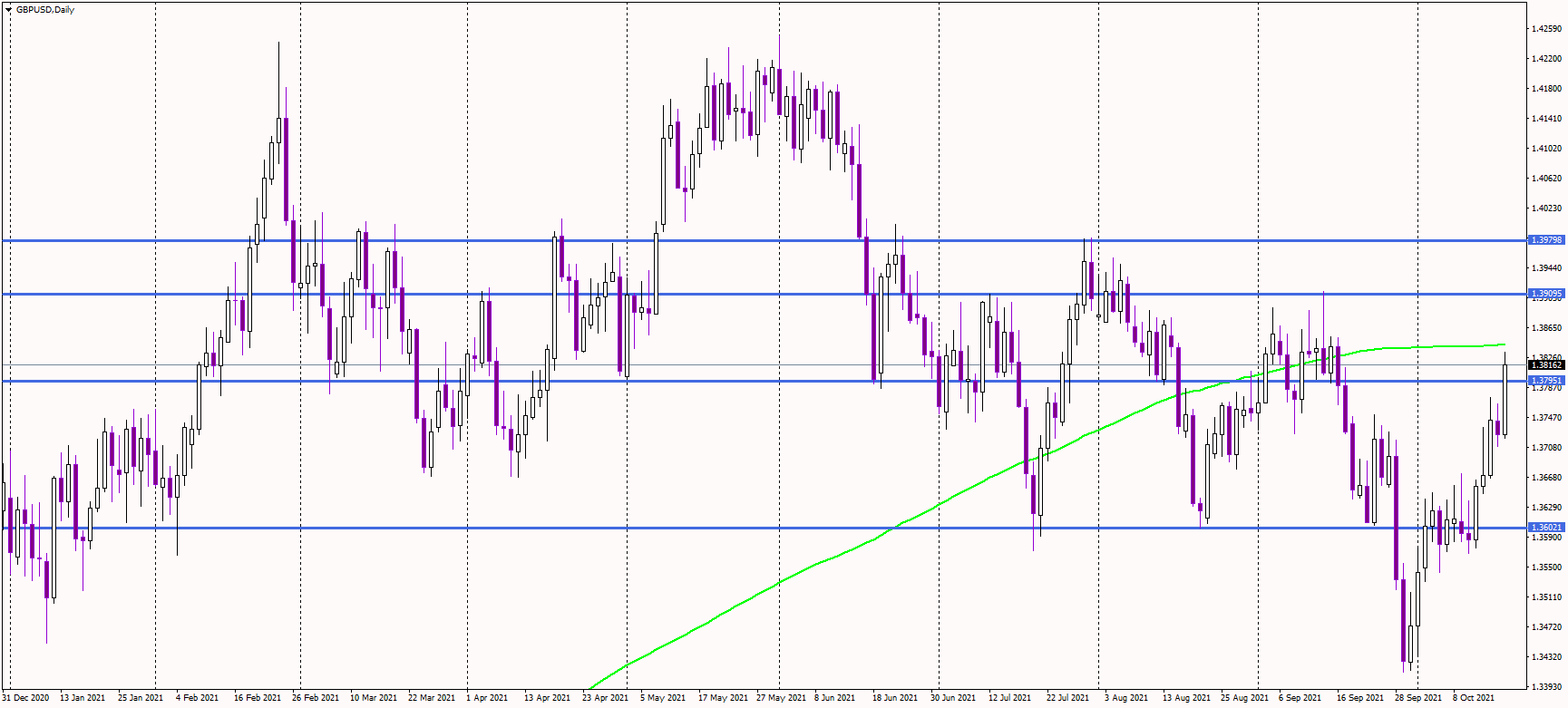1568x708 pixels.
Task: Click the 8 Jun 2021 date label
Action: coord(834,698)
